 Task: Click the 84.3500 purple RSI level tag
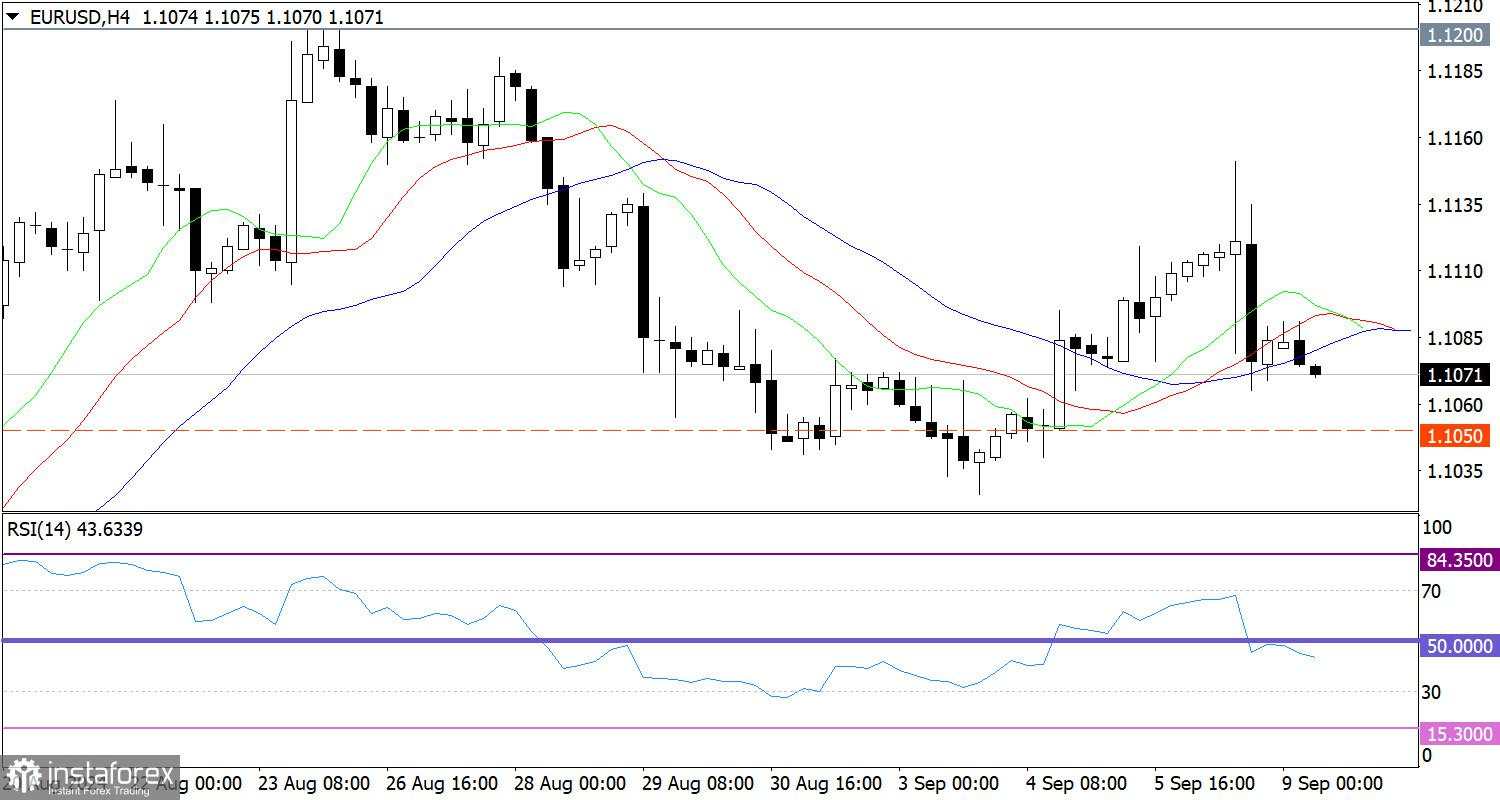tap(1459, 560)
